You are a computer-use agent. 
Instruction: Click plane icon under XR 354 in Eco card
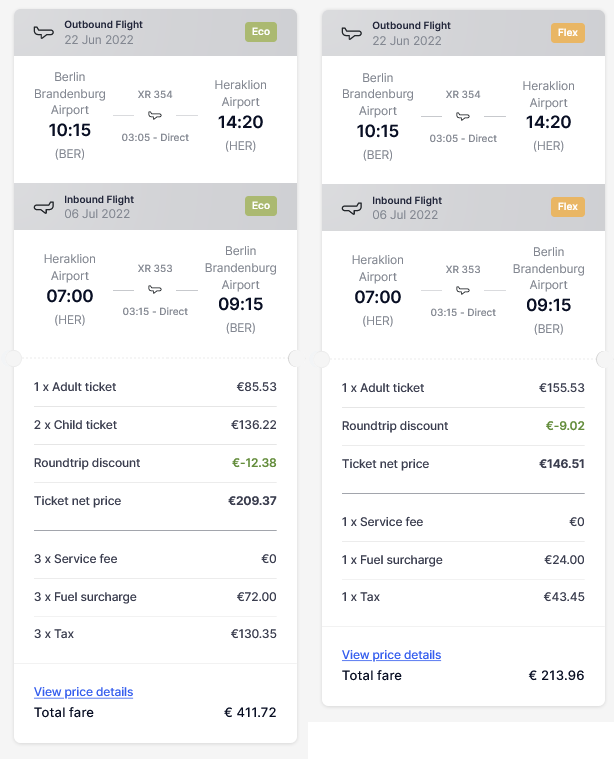click(x=155, y=115)
